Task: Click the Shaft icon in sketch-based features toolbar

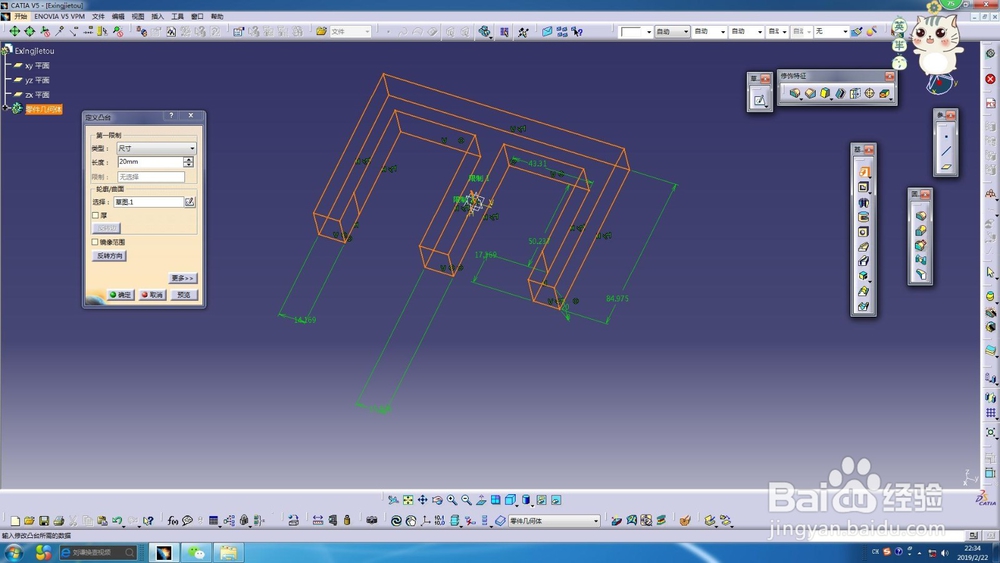Action: (x=864, y=202)
